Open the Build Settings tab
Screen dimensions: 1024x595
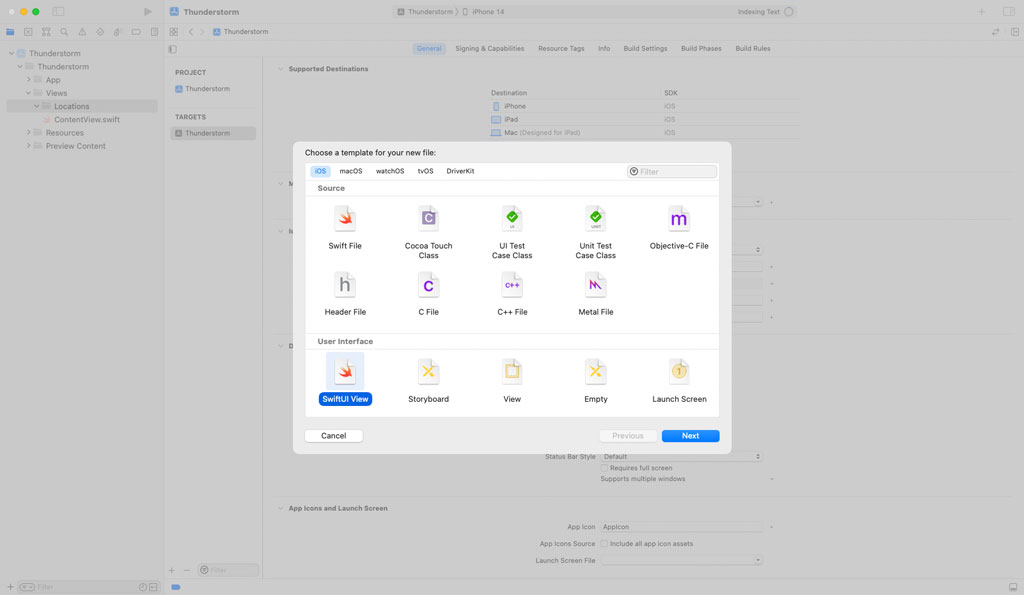tap(645, 48)
